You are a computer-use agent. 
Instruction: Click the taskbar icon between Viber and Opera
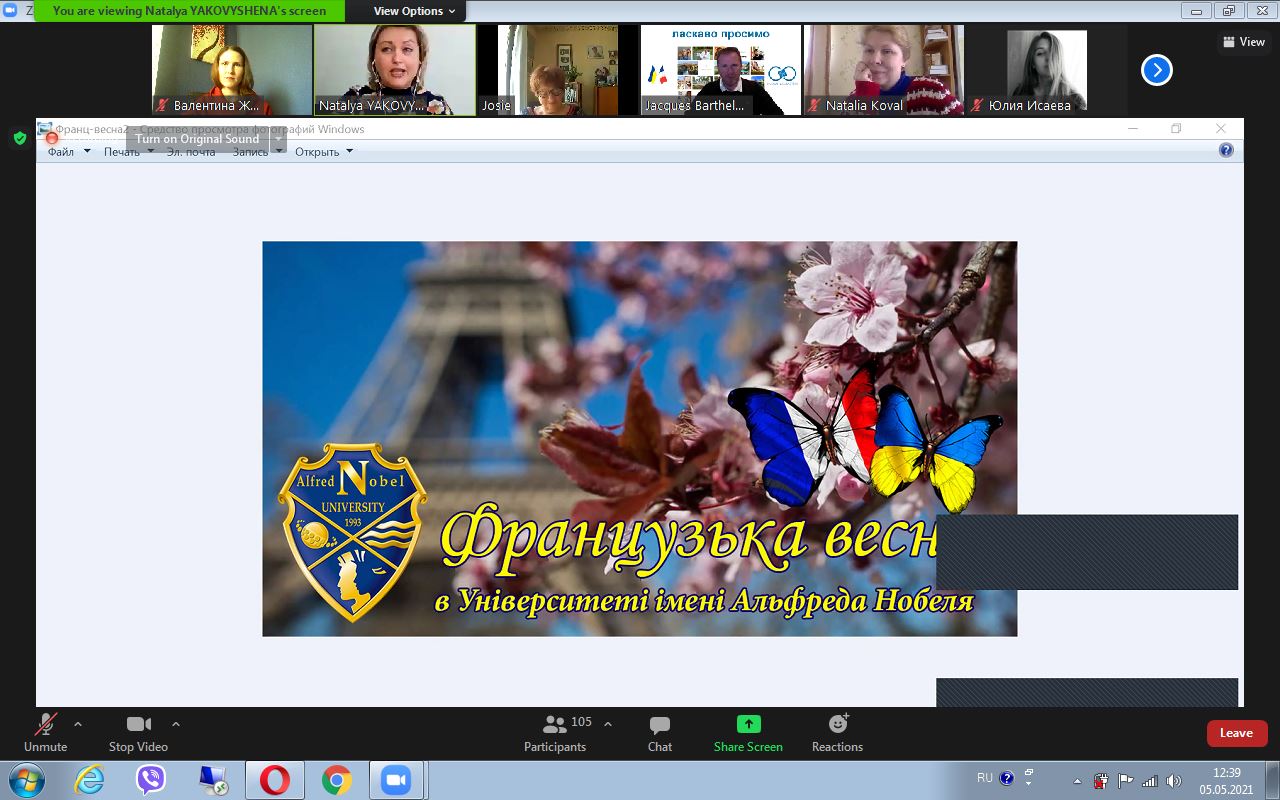pos(213,780)
